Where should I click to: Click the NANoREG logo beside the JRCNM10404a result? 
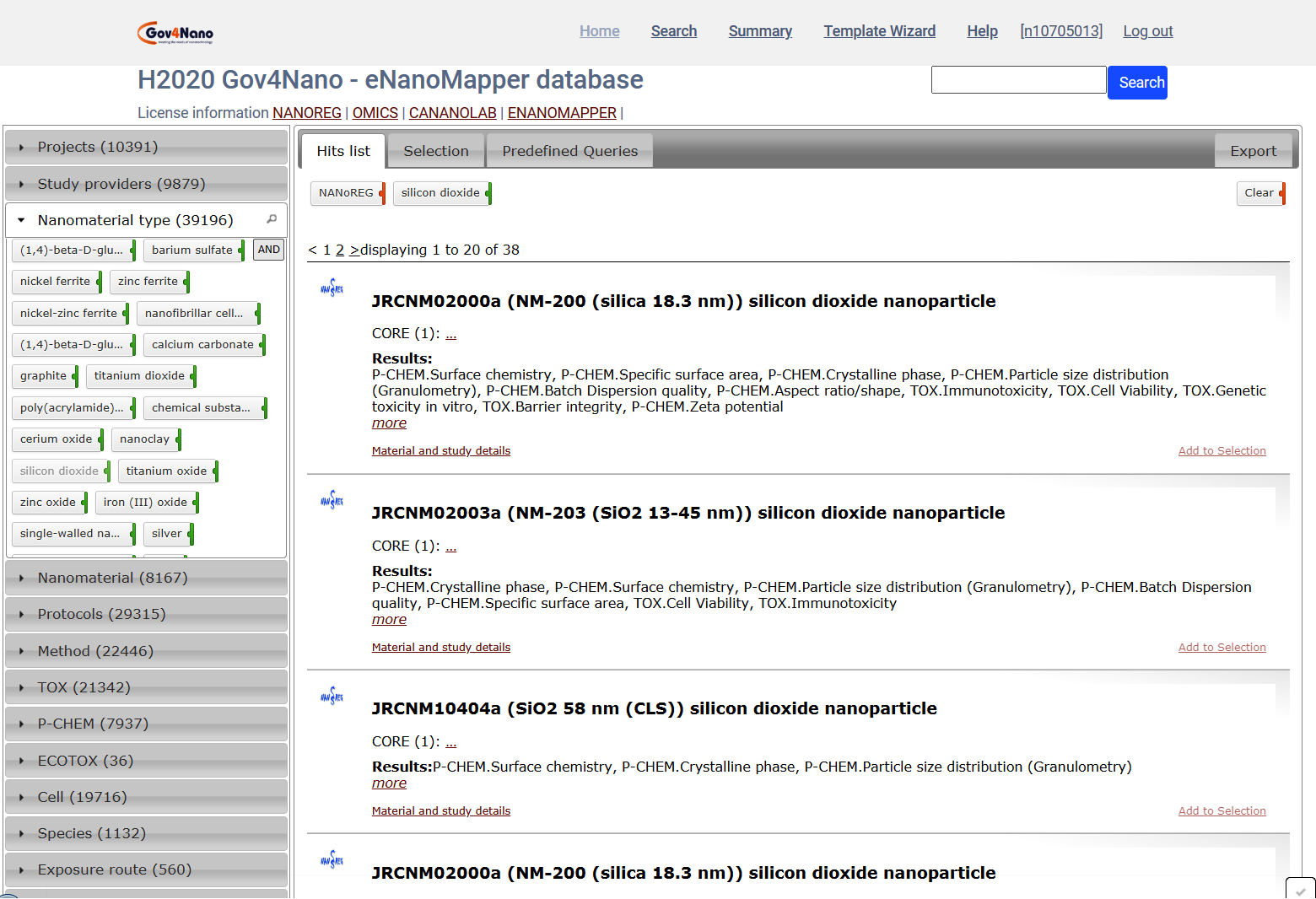tap(332, 696)
